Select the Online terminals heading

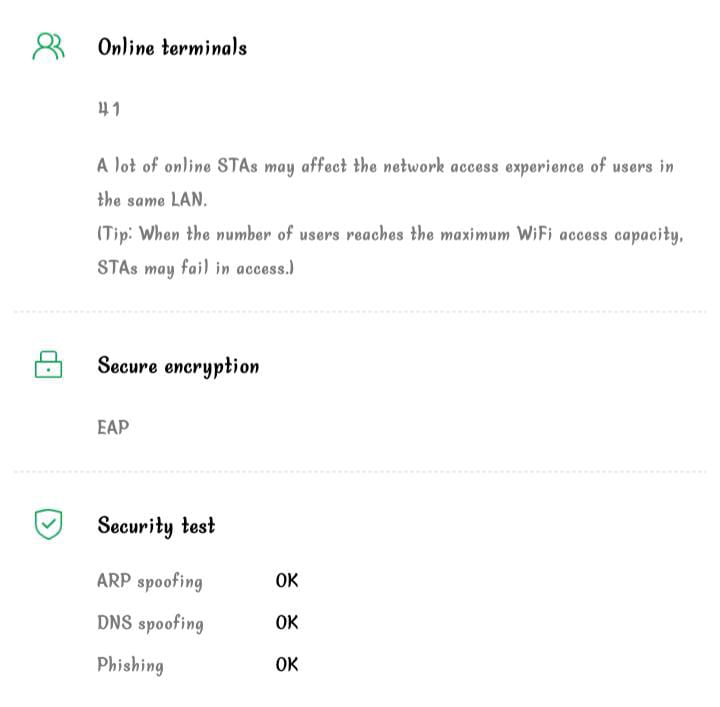(172, 47)
